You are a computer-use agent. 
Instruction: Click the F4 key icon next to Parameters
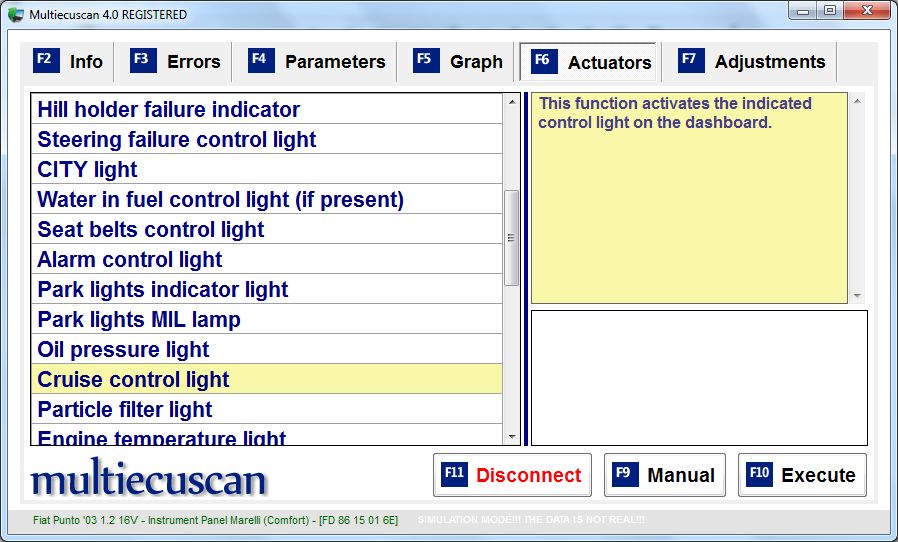click(261, 60)
